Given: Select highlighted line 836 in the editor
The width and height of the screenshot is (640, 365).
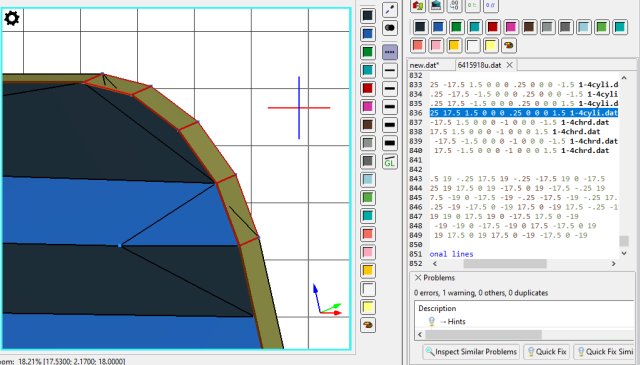Looking at the screenshot, I should [524, 113].
